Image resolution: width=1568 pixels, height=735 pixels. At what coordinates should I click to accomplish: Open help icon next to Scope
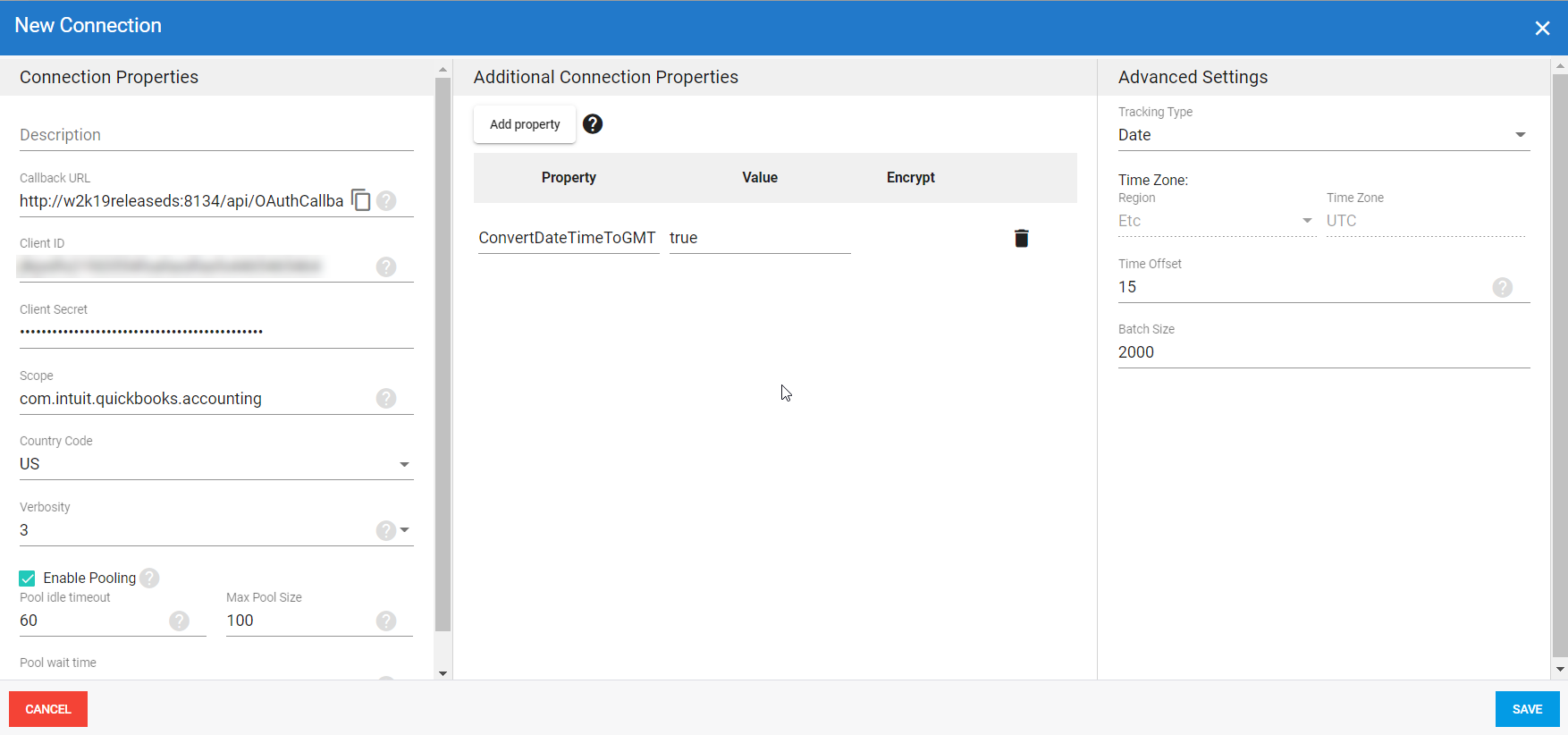(x=386, y=398)
